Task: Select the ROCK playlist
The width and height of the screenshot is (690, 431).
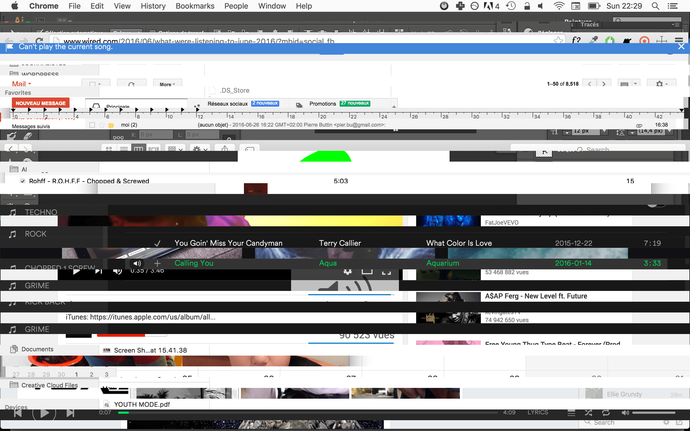Action: click(x=36, y=234)
